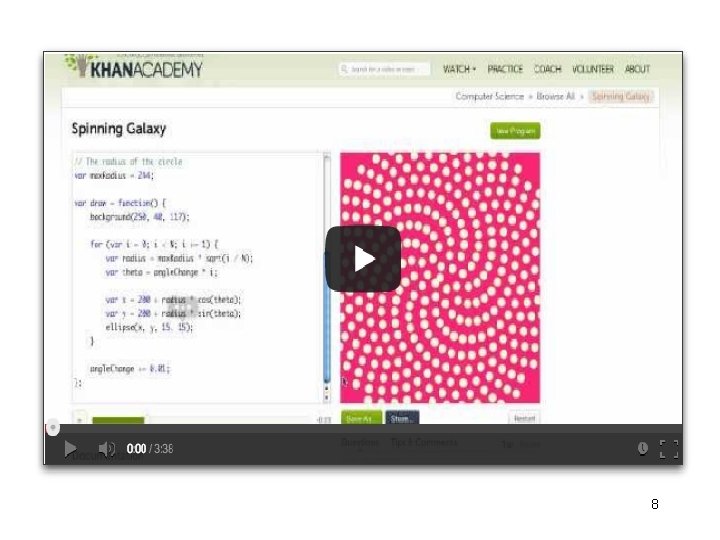Click the Khan Academy logo
The height and width of the screenshot is (540, 720).
[x=134, y=68]
